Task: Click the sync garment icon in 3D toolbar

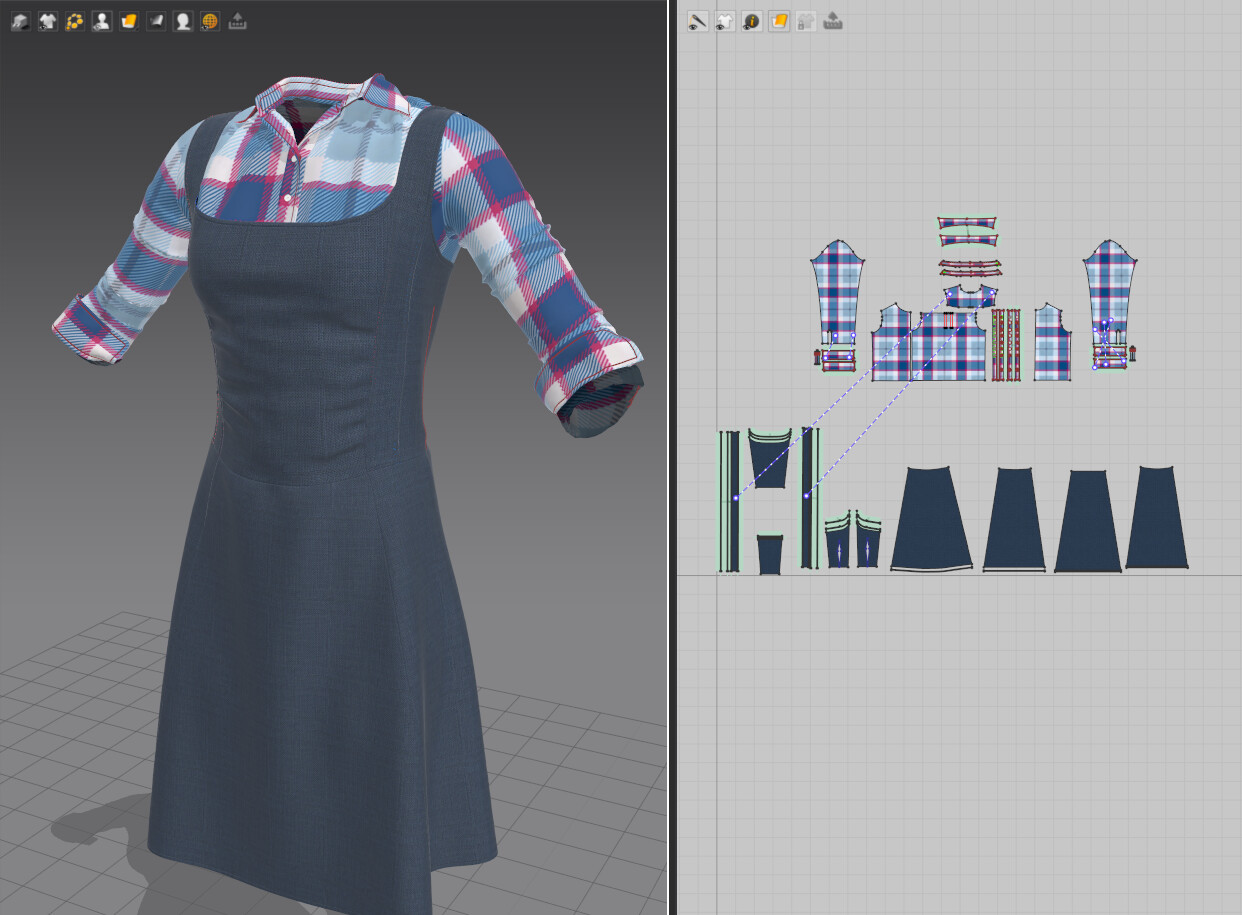Action: 236,20
